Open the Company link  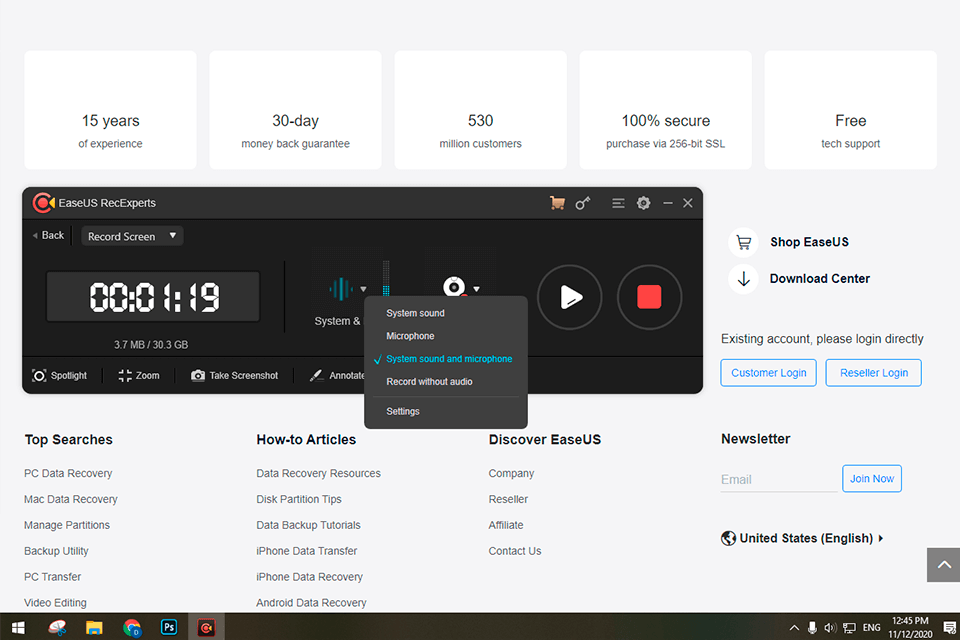[511, 473]
